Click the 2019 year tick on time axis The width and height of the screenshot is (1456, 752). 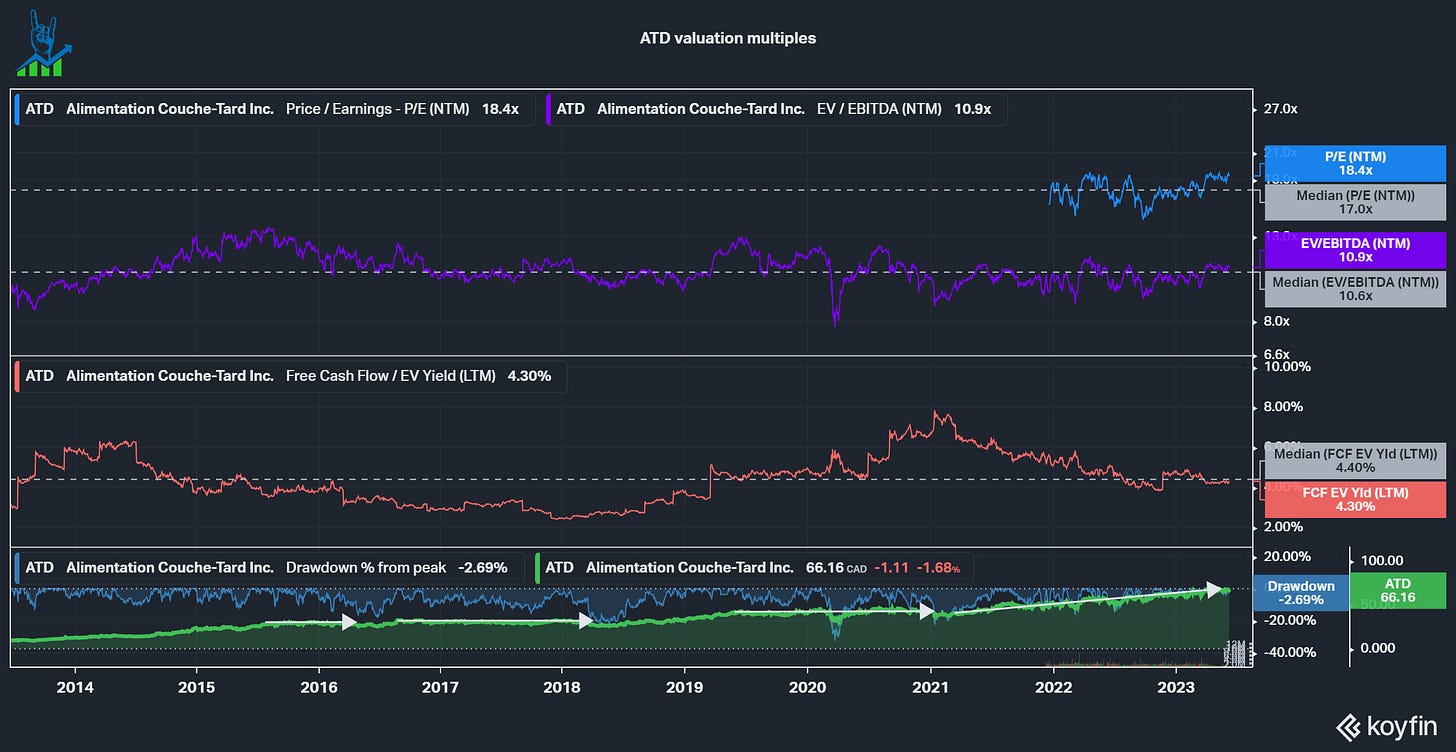[685, 687]
